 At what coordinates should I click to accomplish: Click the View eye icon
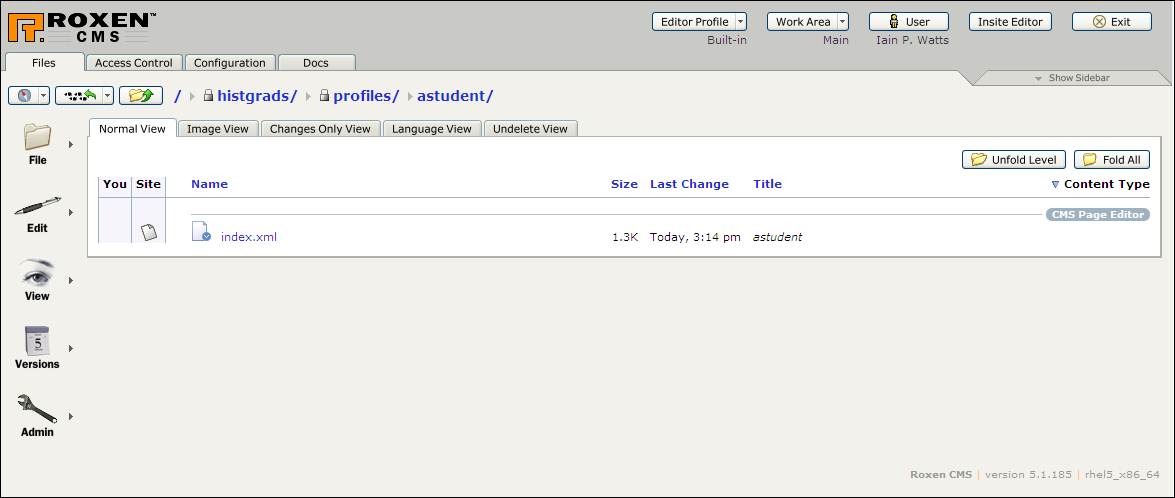(37, 273)
